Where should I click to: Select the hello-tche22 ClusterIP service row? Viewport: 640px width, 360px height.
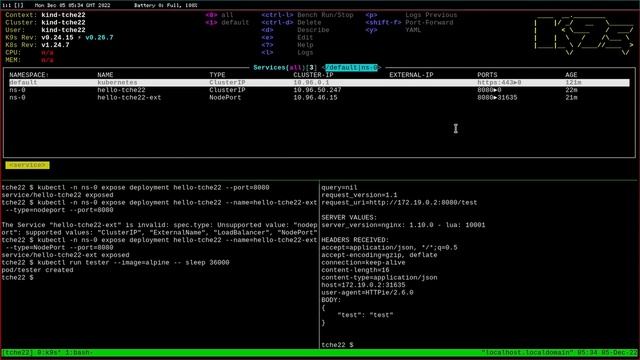[x=319, y=90]
